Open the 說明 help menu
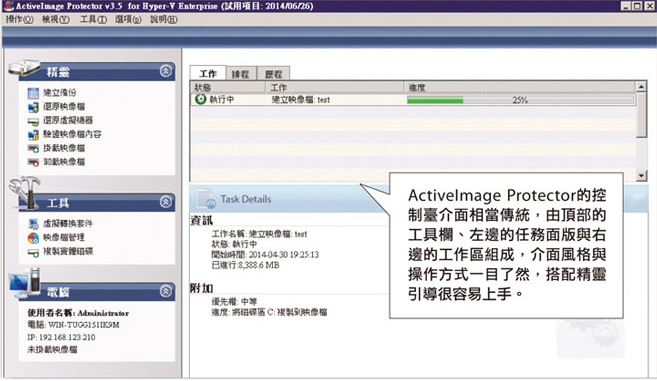This screenshot has width=657, height=381. [x=163, y=19]
